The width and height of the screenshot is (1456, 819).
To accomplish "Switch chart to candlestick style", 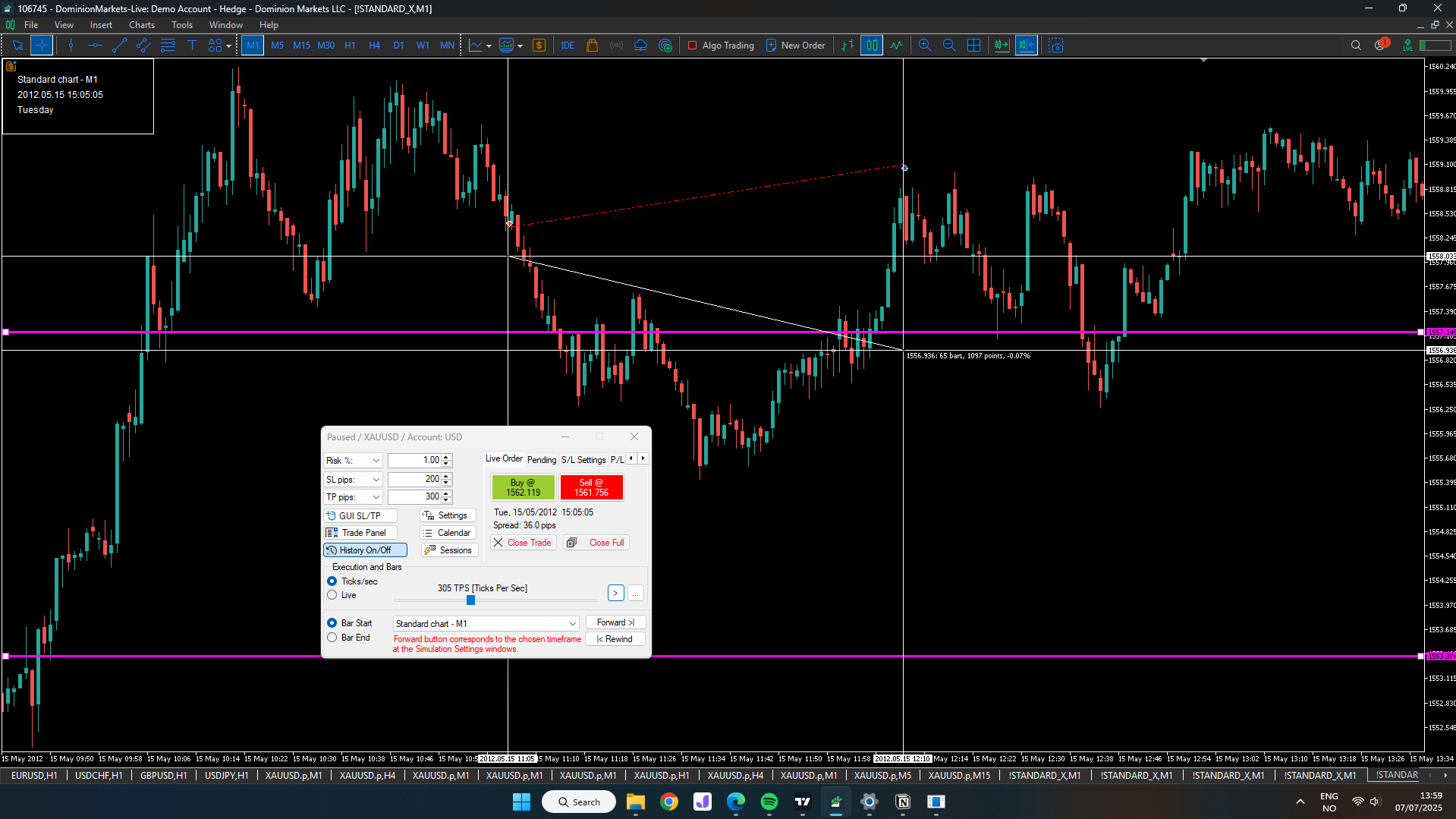I will (x=872, y=46).
